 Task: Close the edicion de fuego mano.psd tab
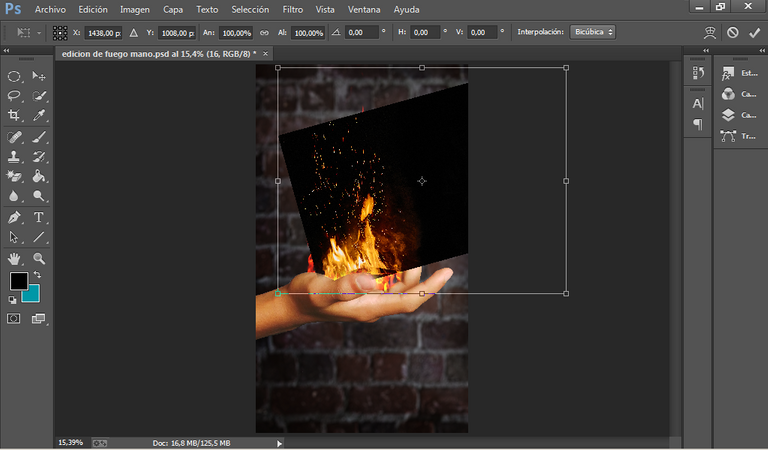[265, 53]
